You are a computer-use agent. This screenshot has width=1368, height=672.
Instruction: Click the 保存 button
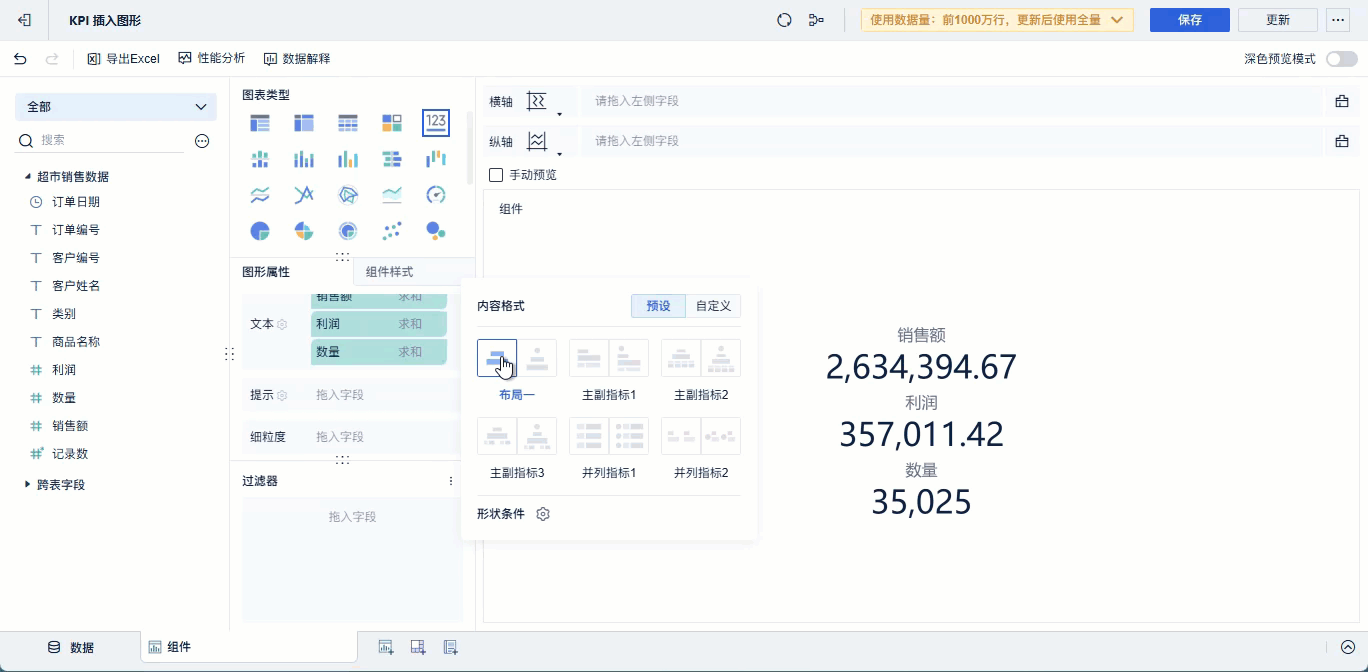click(x=1189, y=20)
